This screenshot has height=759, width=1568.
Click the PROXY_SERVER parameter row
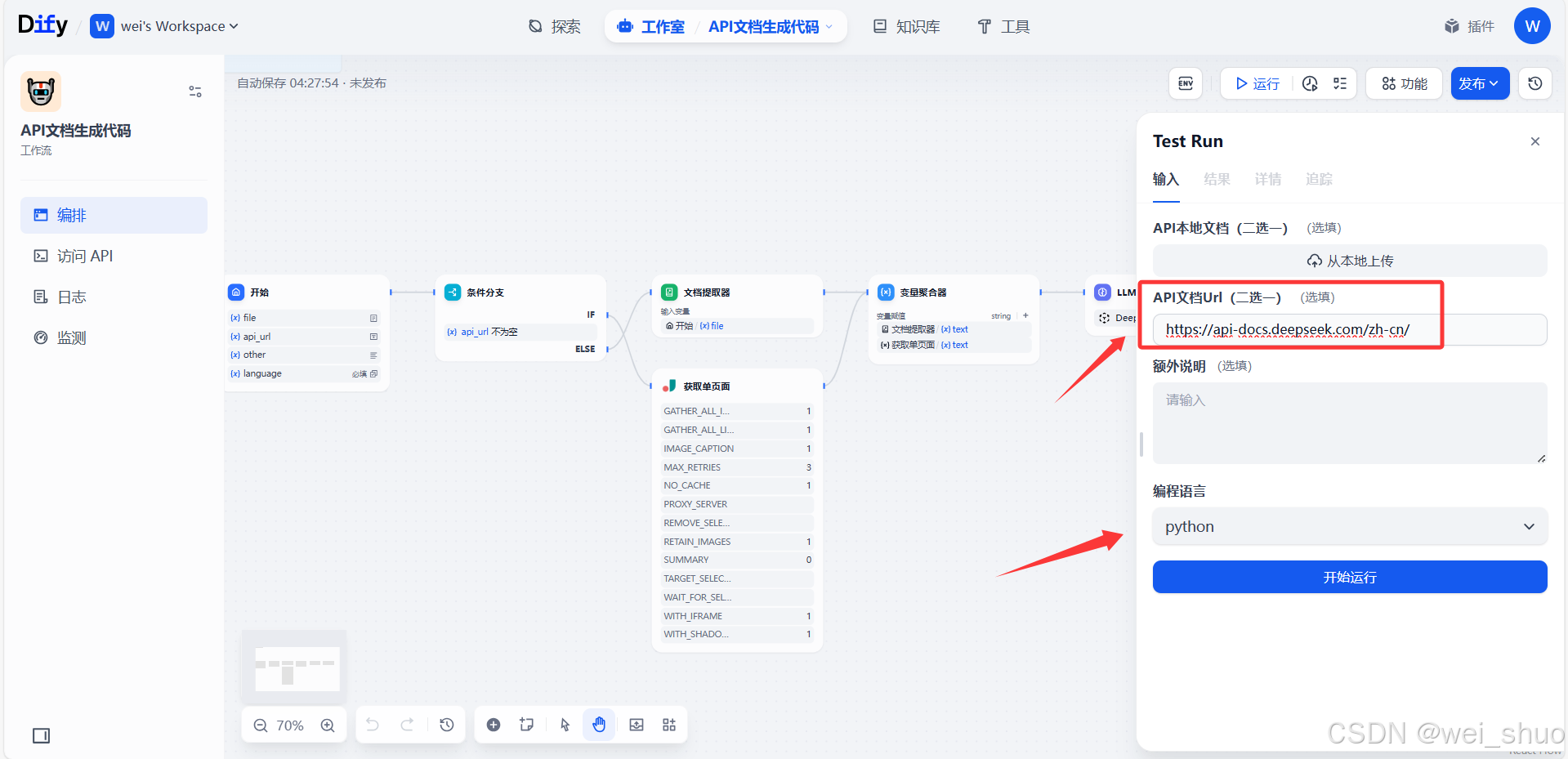[x=737, y=504]
